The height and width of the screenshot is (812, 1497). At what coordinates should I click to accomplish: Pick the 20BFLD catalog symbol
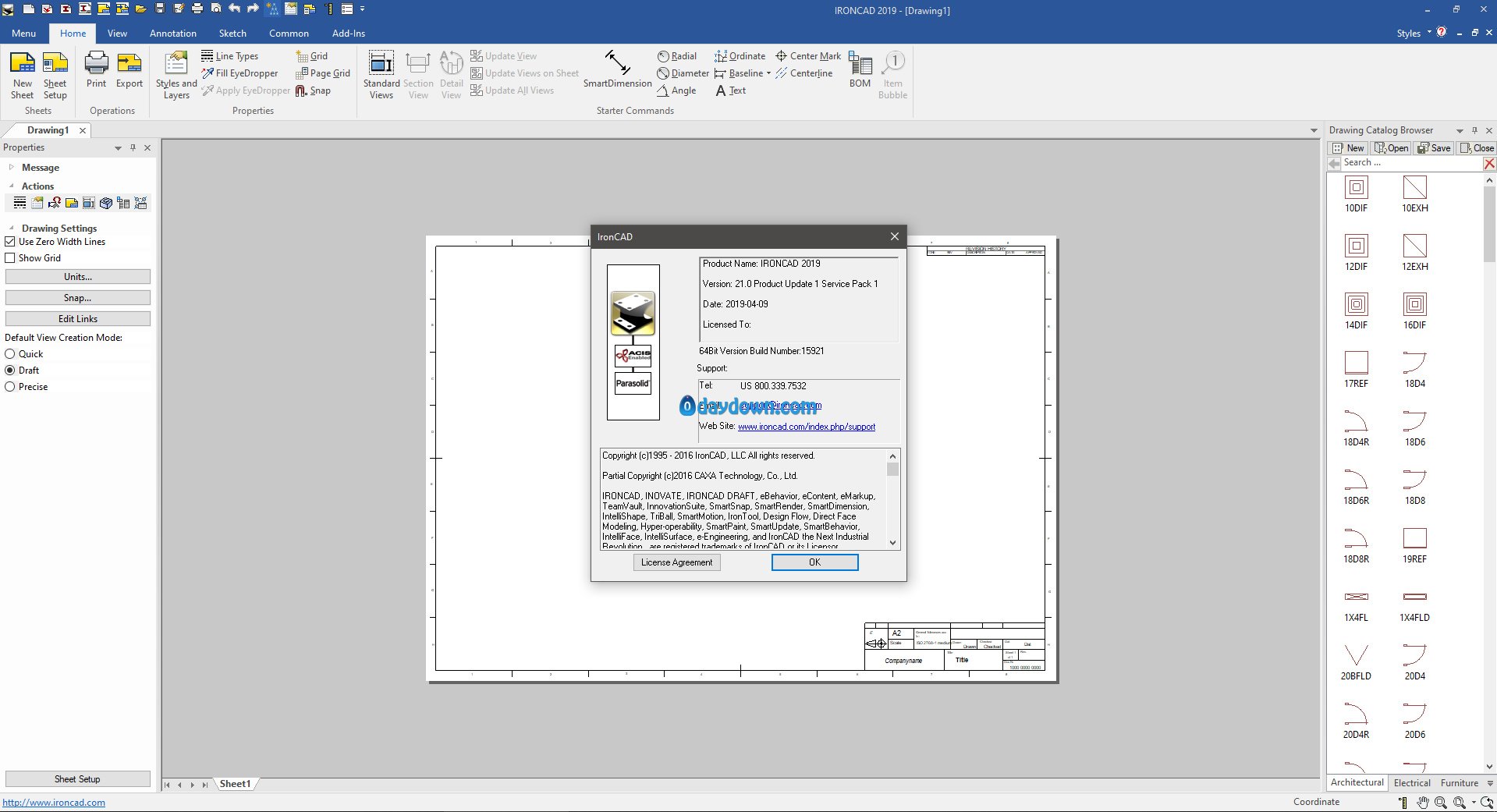(1356, 662)
